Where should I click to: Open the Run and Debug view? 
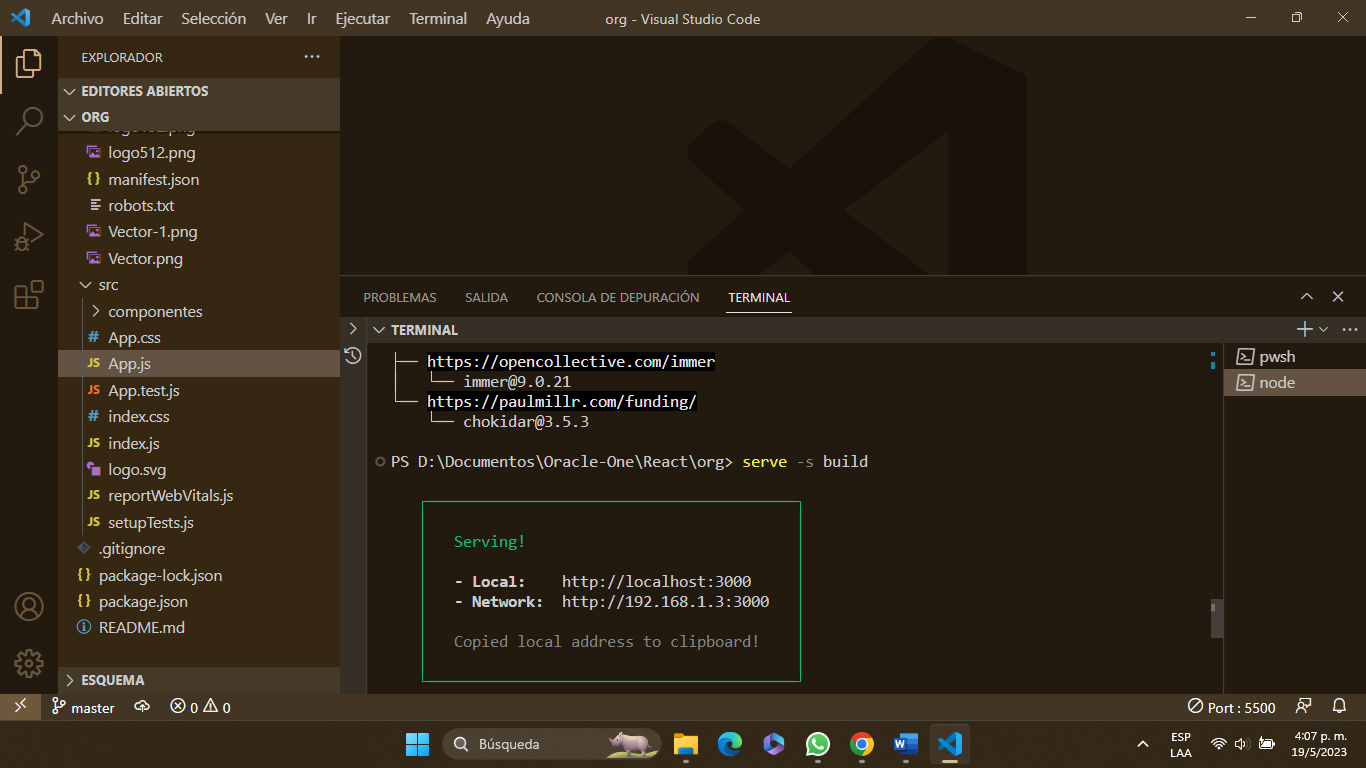pos(29,237)
